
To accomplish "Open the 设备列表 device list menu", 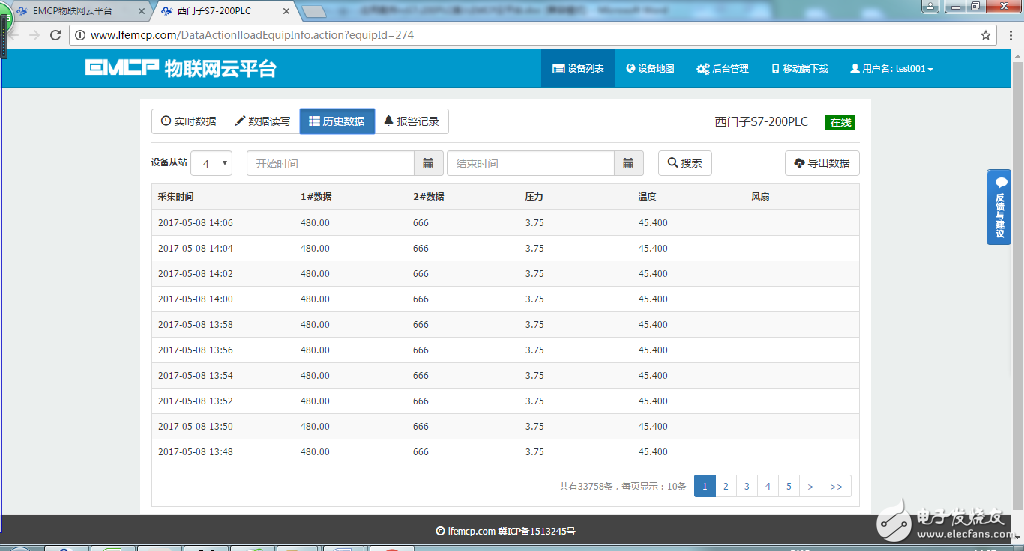I will pos(577,69).
